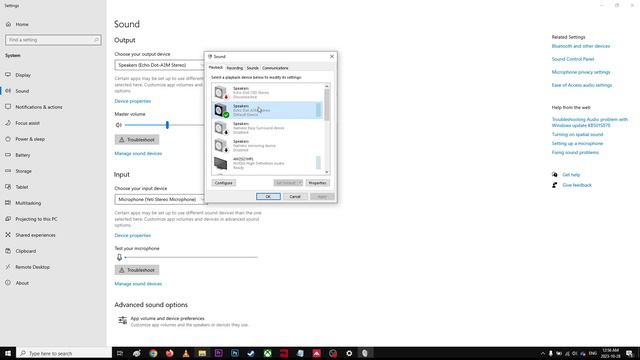Close the Sound dialog
The image size is (640, 360).
pyautogui.click(x=332, y=56)
